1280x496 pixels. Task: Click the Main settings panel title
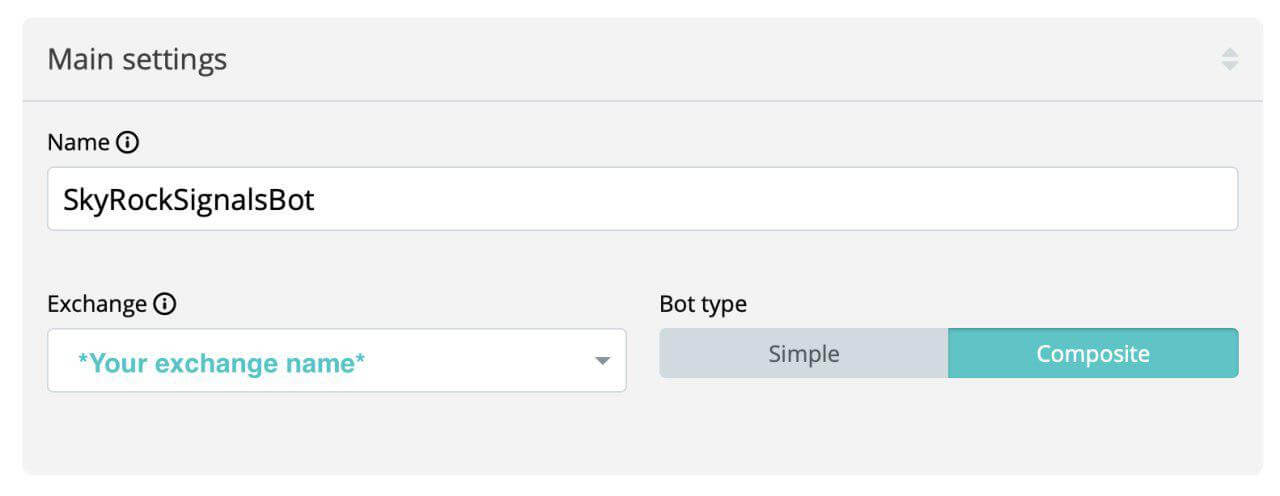[137, 60]
